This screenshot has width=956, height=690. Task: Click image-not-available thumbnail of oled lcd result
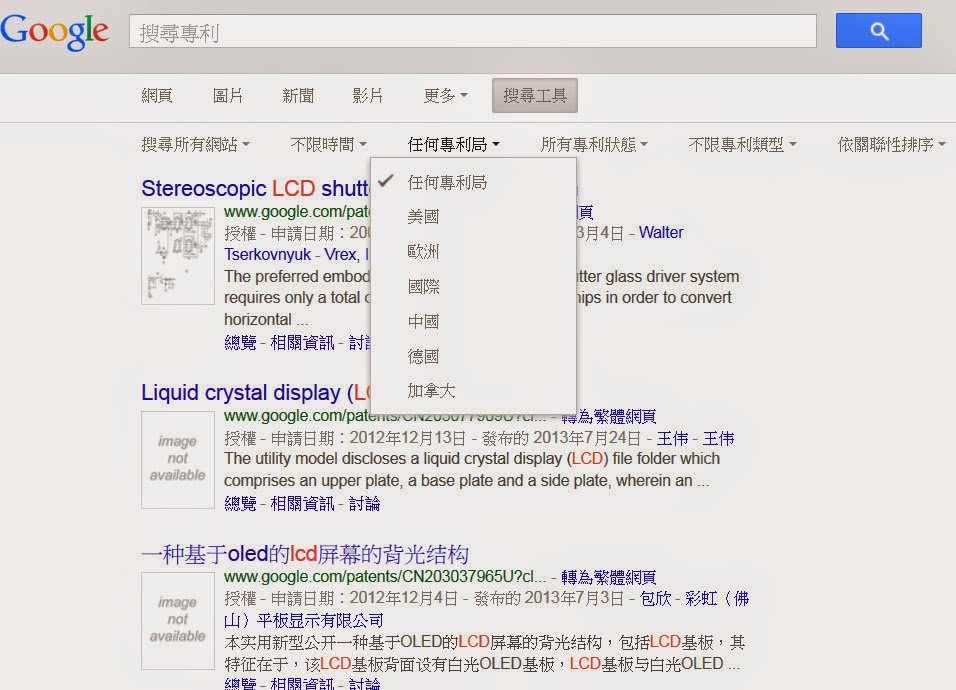[178, 621]
